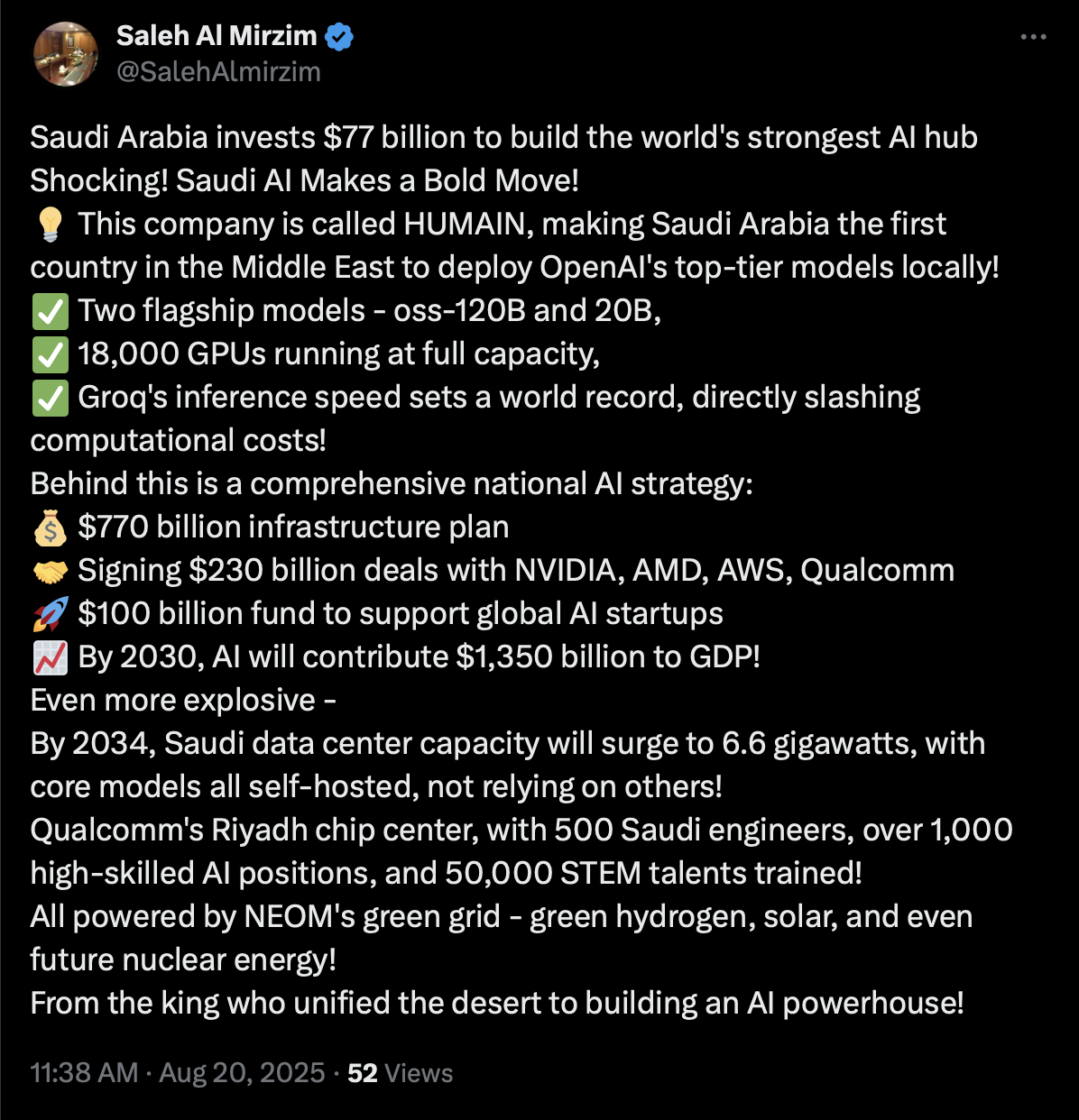
Task: Click the light bulb emoji
Action: pos(50,225)
